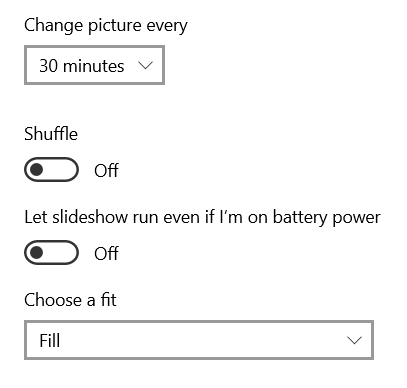This screenshot has width=407, height=388.
Task: Click the Shuffle toggle's round knob
Action: (x=36, y=170)
